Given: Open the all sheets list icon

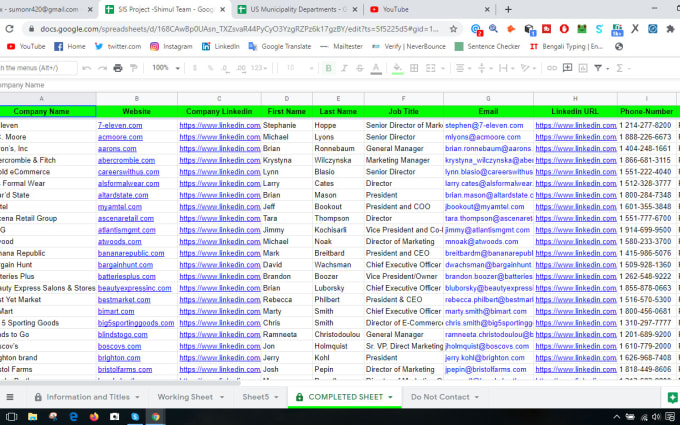Looking at the screenshot, I should coord(10,397).
